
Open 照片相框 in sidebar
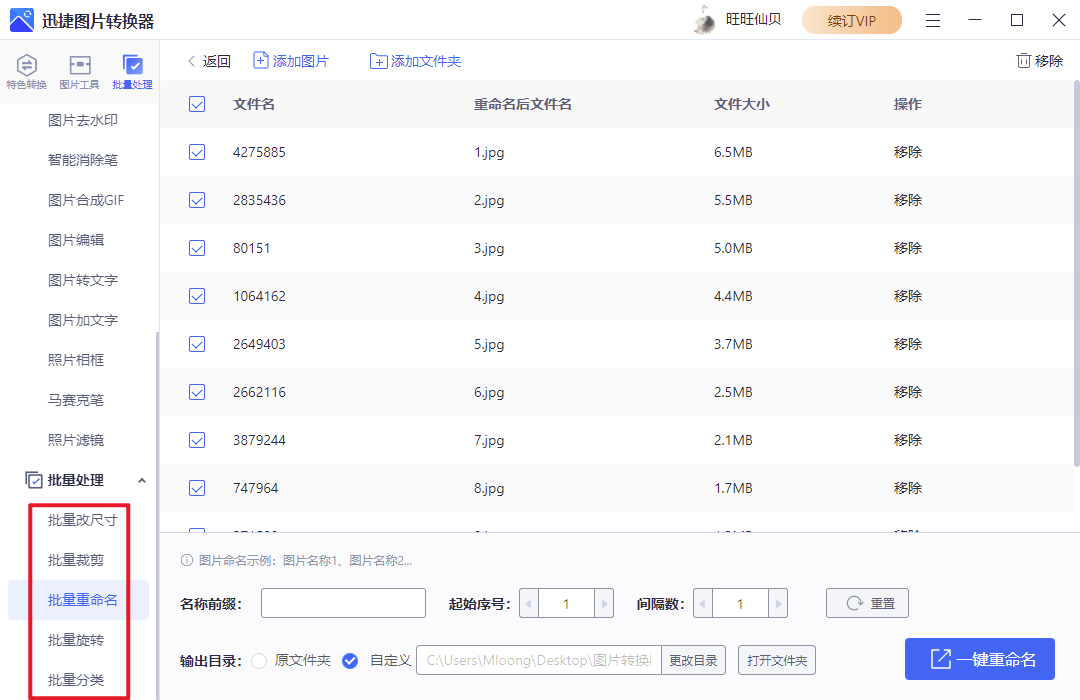click(x=76, y=360)
